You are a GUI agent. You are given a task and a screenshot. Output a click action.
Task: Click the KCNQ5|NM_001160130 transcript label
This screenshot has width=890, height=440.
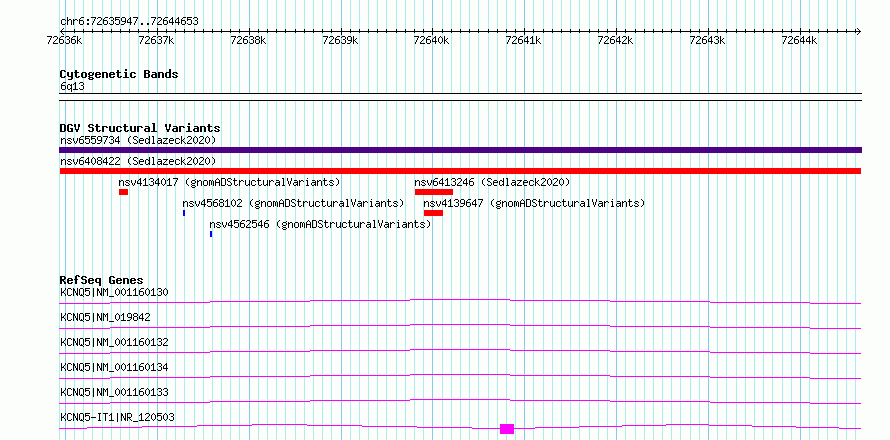point(114,292)
